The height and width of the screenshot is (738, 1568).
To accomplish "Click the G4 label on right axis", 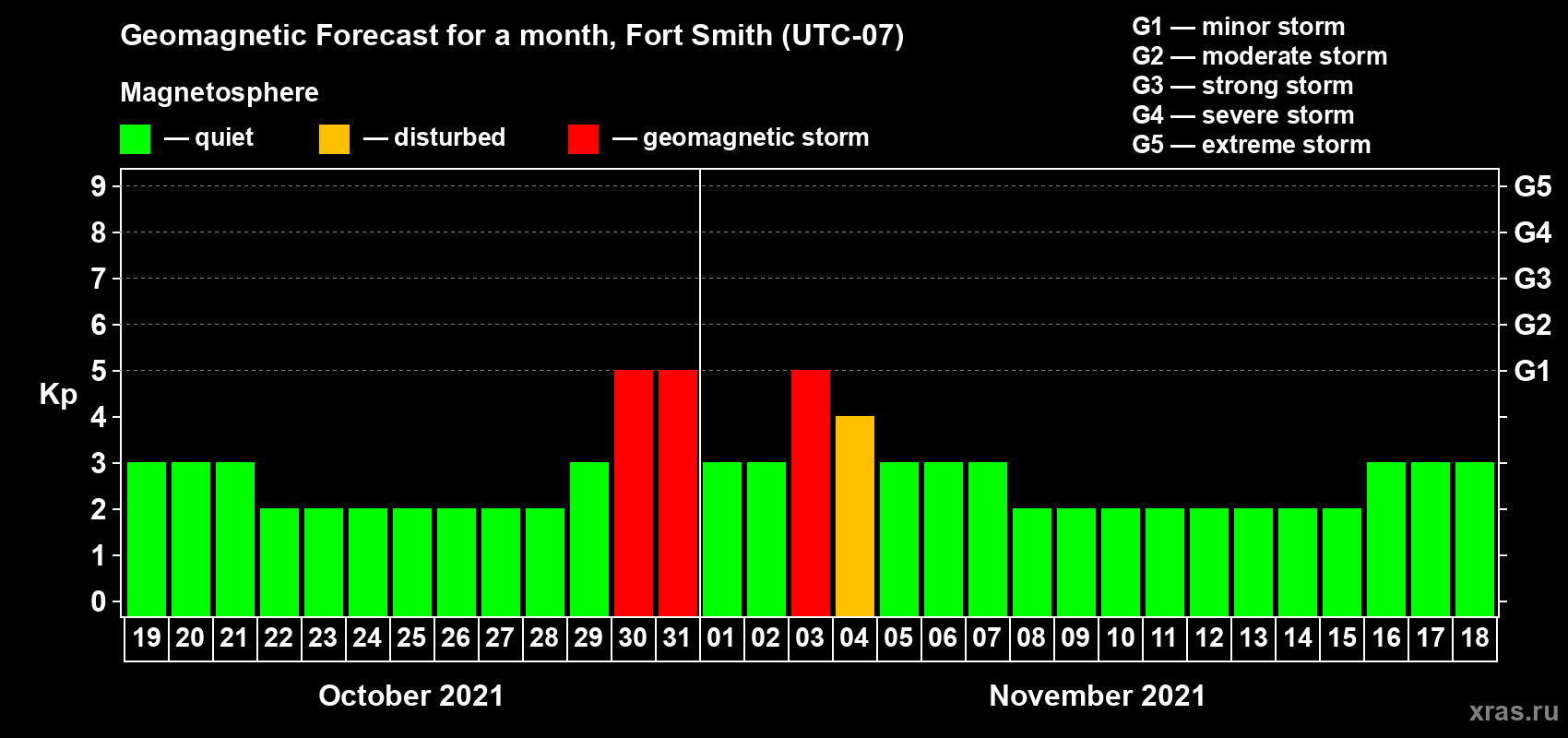I will [x=1533, y=232].
